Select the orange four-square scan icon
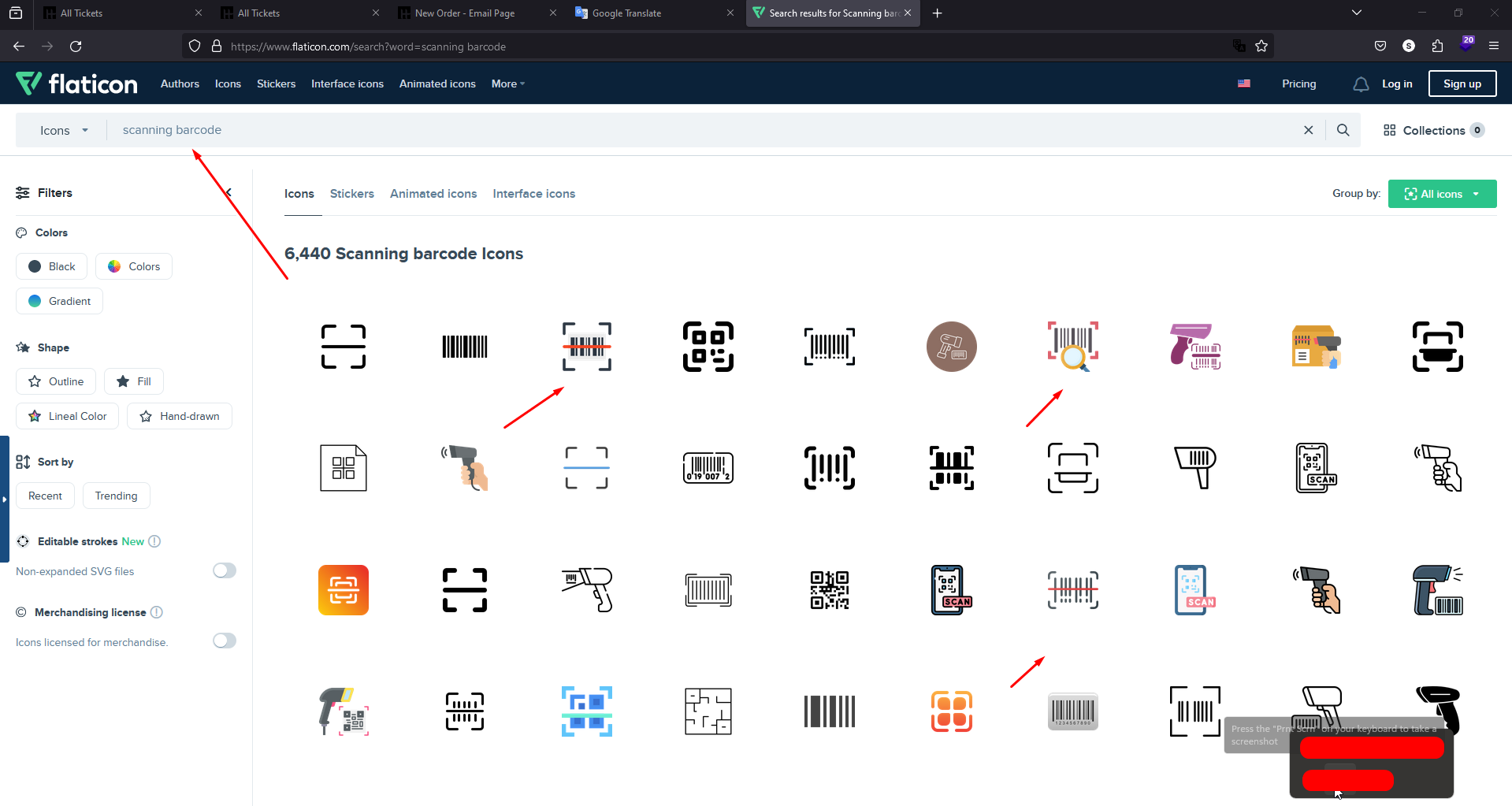The width and height of the screenshot is (1512, 806). (952, 711)
